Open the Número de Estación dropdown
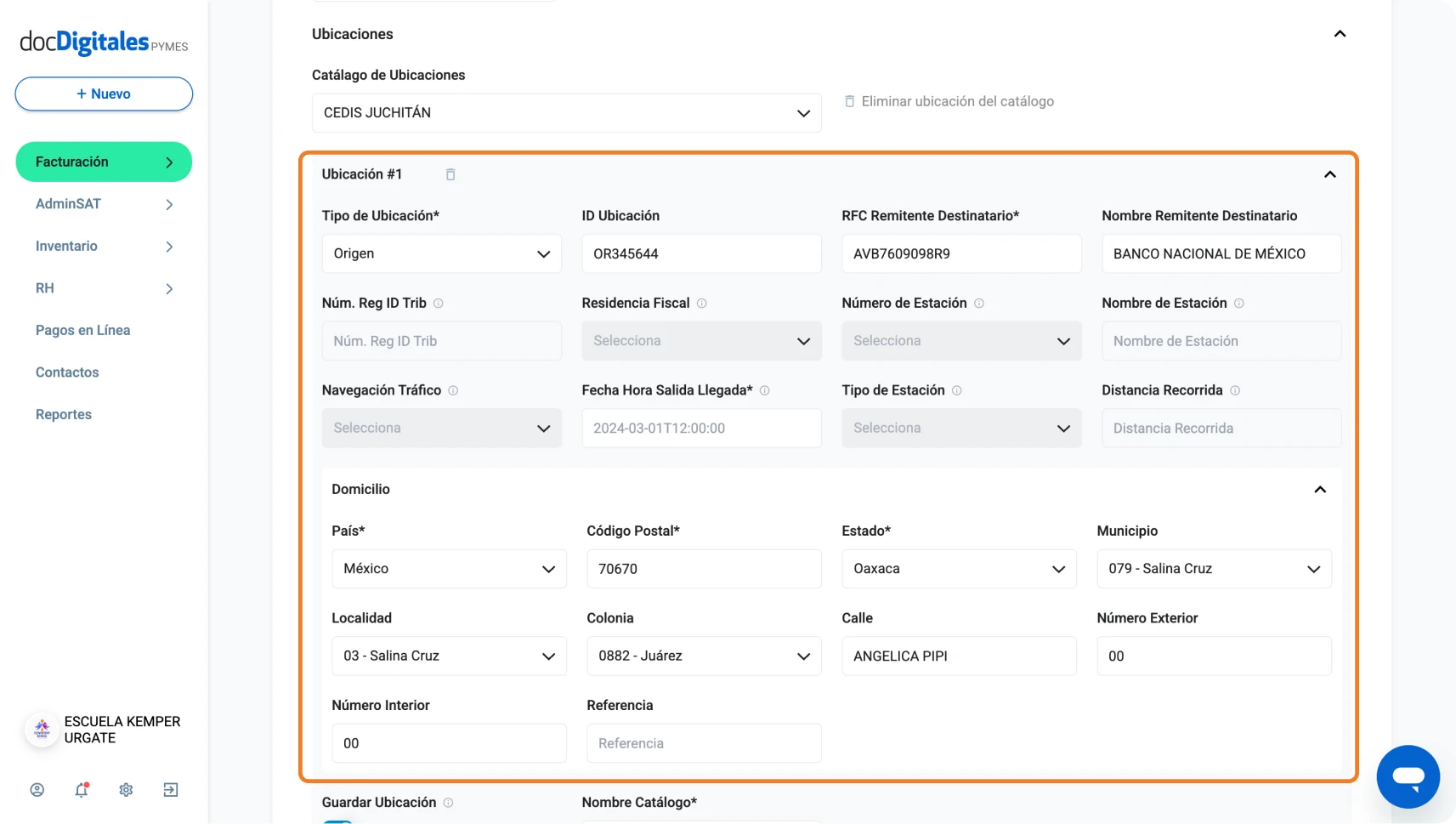 click(x=962, y=341)
